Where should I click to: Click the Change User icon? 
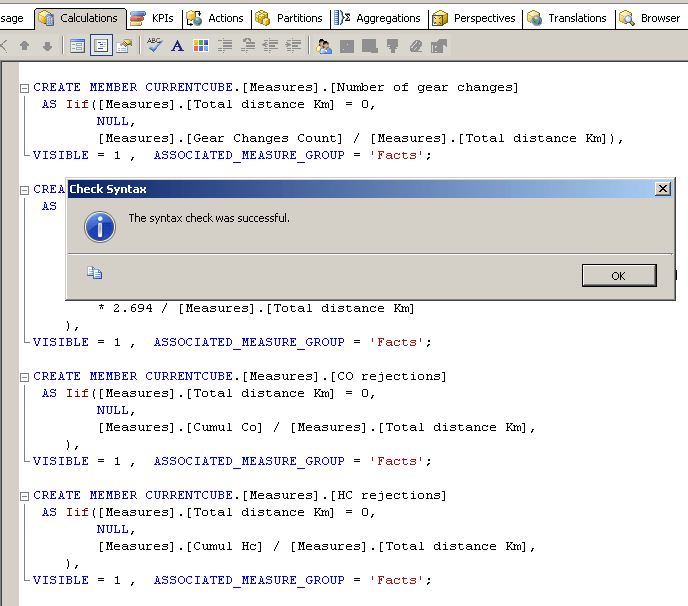(324, 46)
